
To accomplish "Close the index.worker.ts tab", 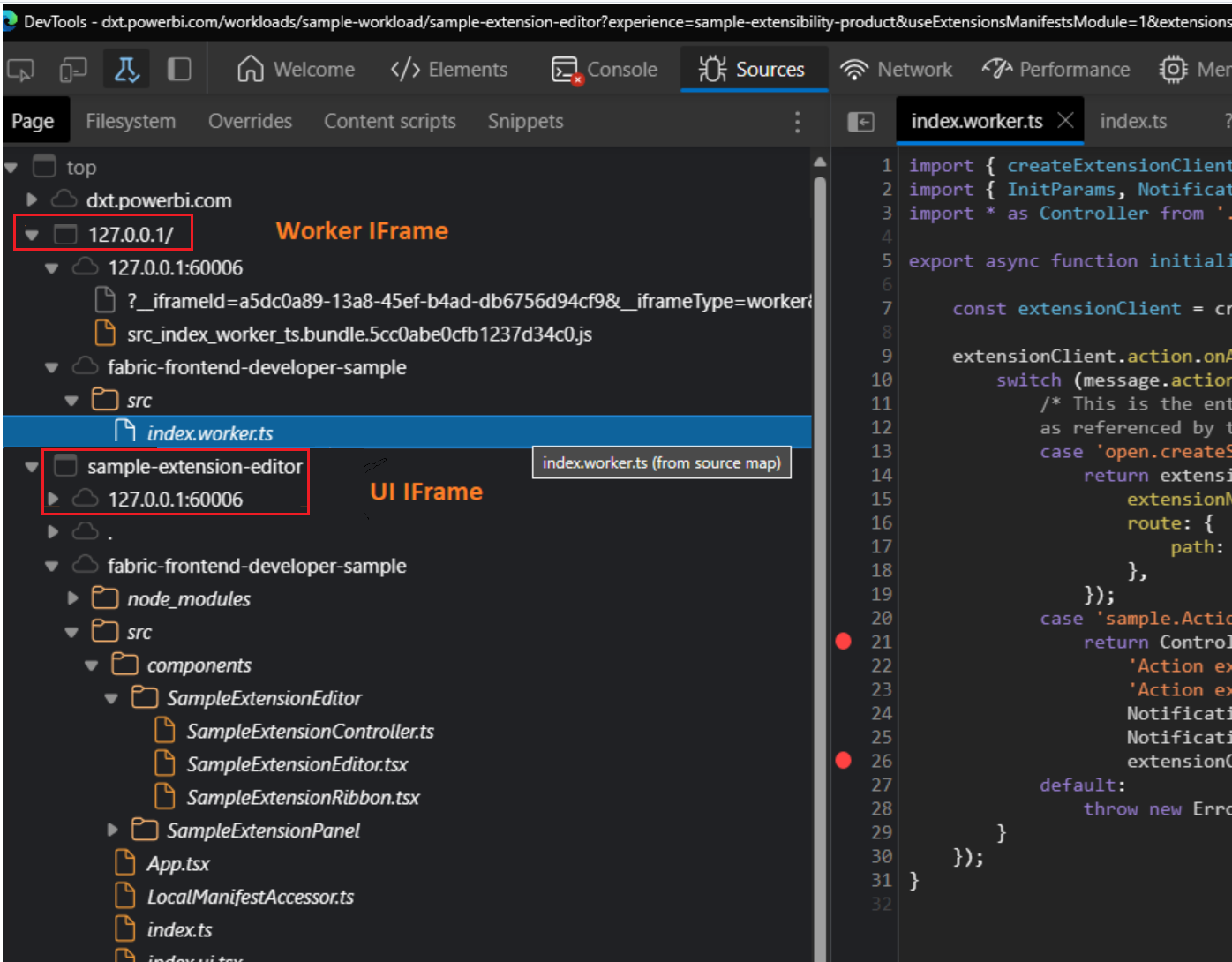I will pos(1066,120).
